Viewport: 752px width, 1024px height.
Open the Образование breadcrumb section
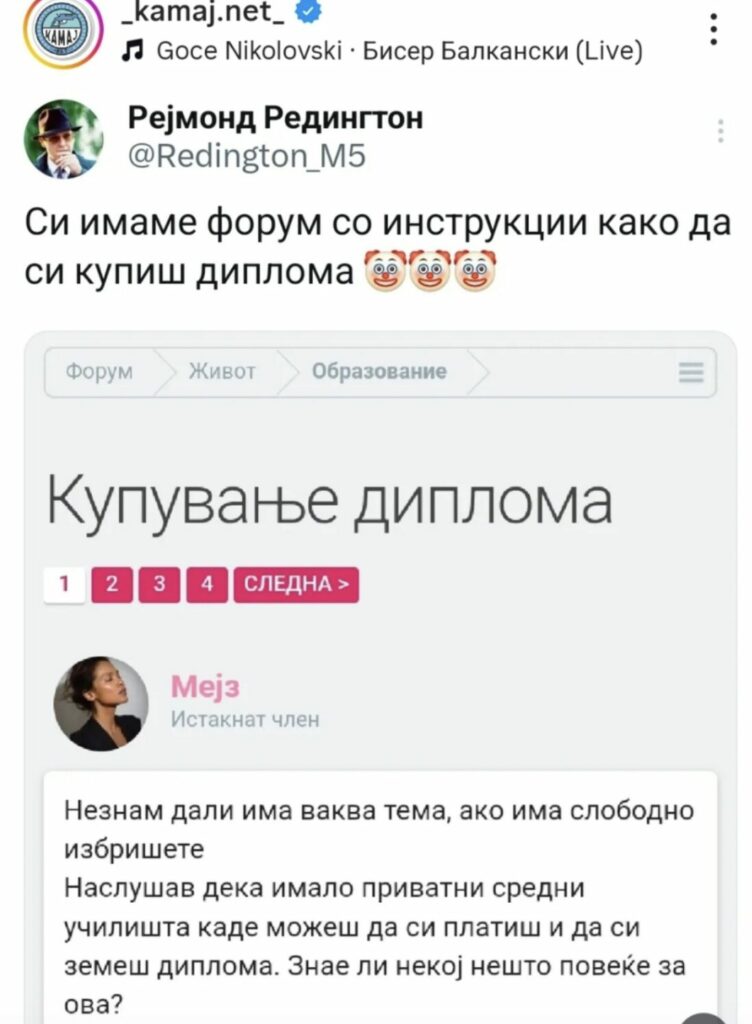tap(379, 371)
